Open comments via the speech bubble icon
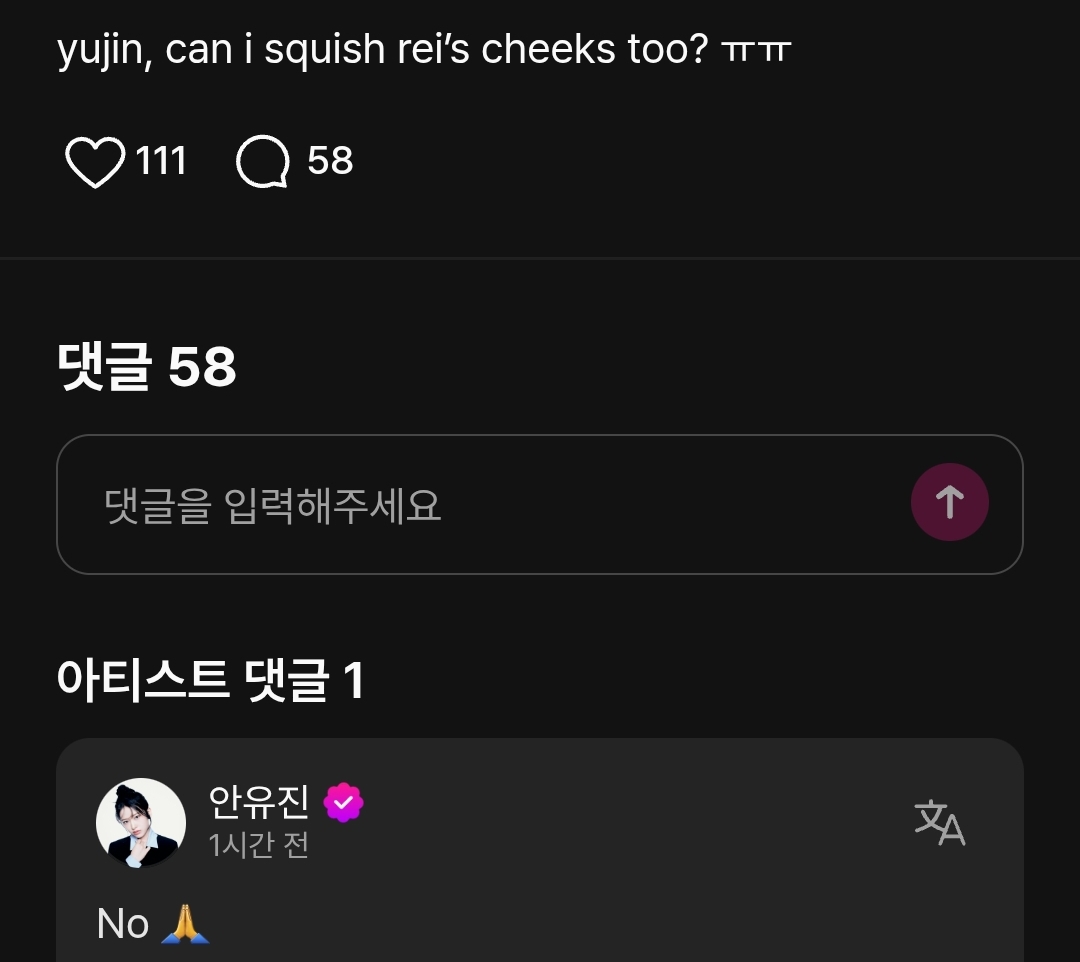 pyautogui.click(x=263, y=162)
